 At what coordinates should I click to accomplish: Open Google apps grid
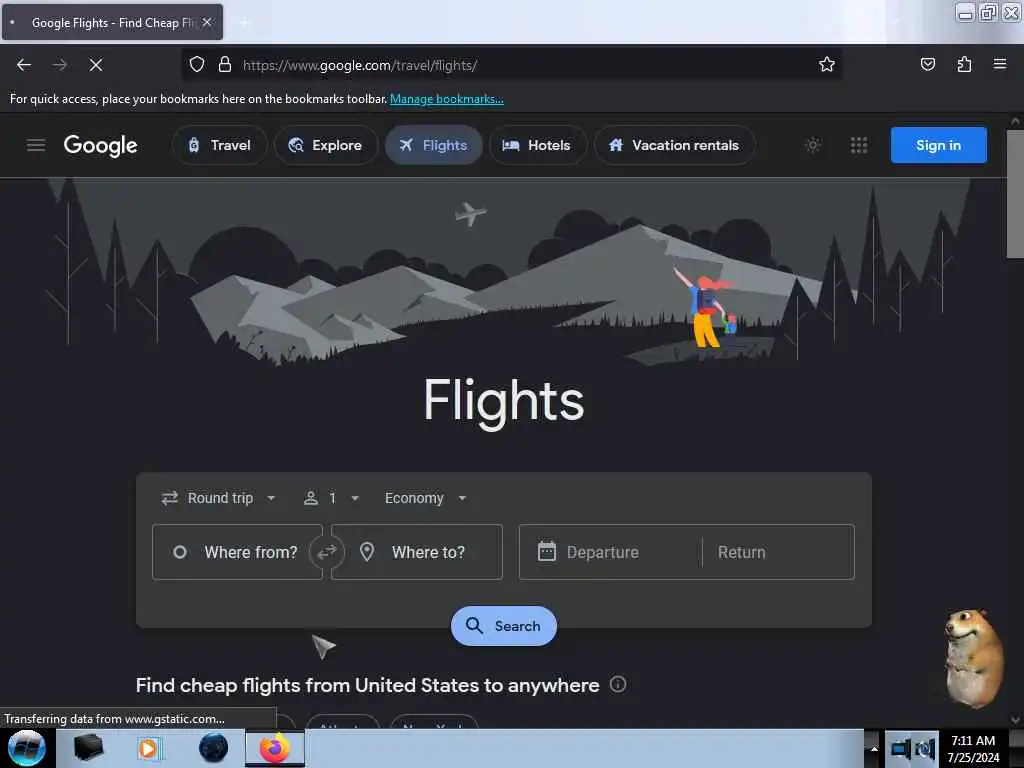pos(859,145)
